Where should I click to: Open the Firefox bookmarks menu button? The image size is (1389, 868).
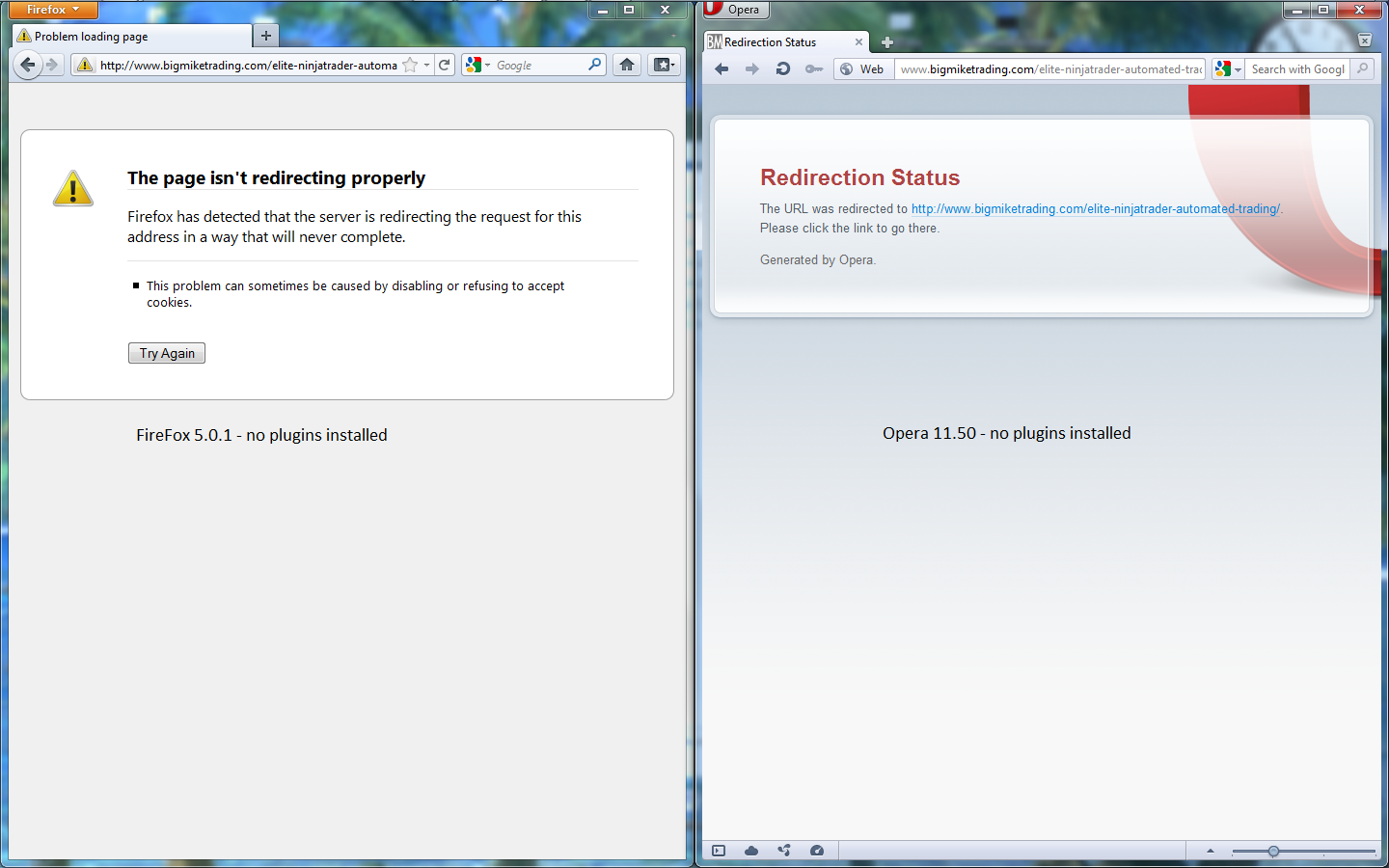tap(664, 65)
